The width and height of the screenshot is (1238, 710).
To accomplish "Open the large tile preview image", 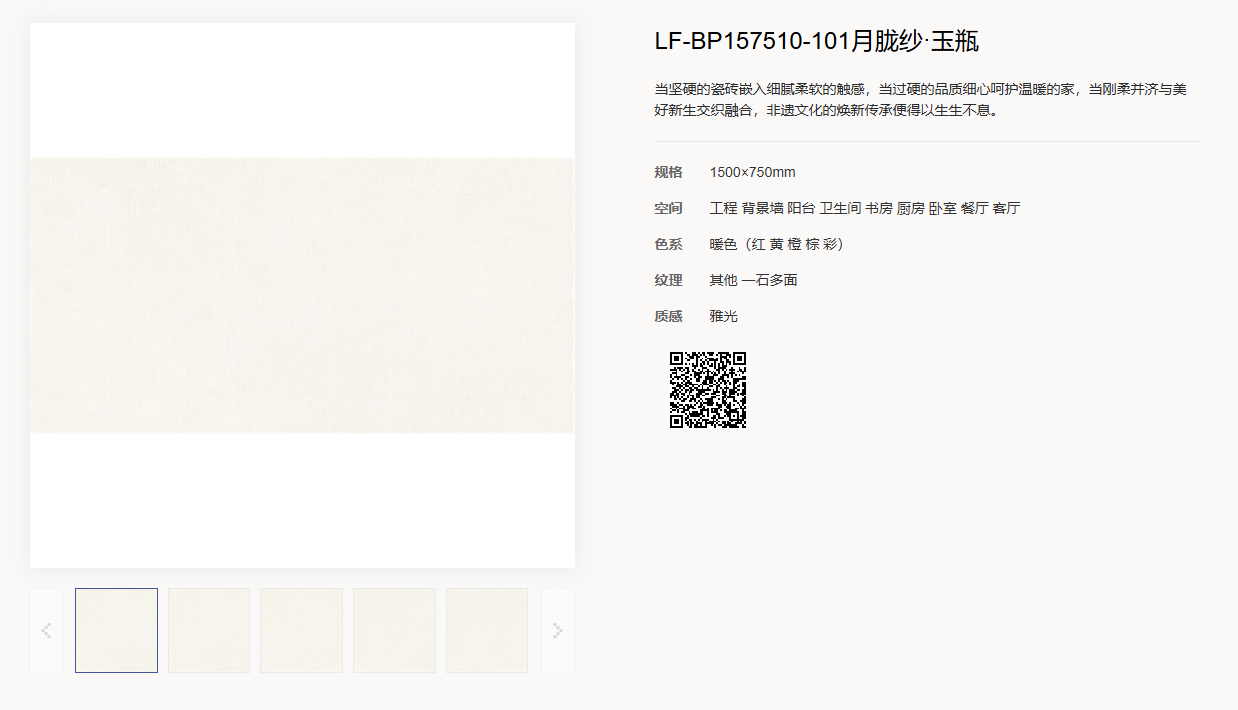I will pos(302,295).
